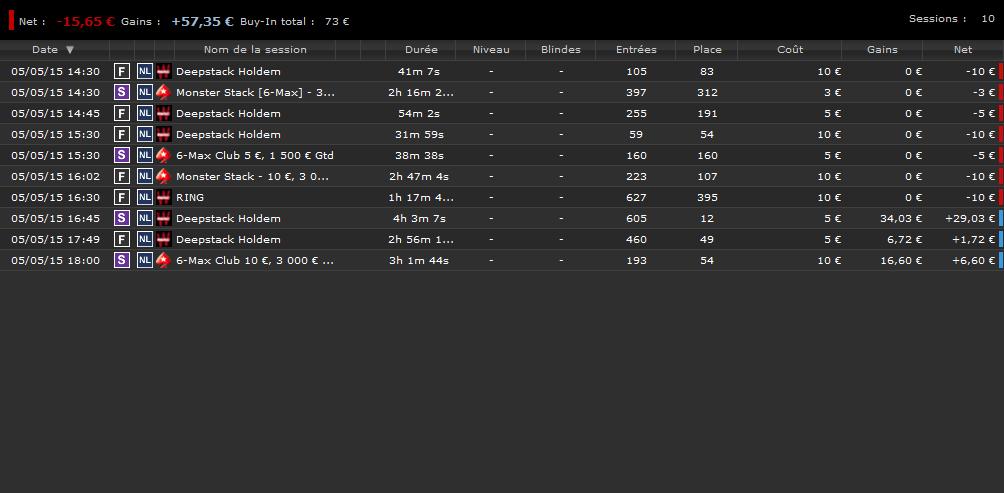Viewport: 1004px width, 493px height.
Task: Click the NL icon in the Monster Stack [6-Max] row
Action: click(145, 92)
